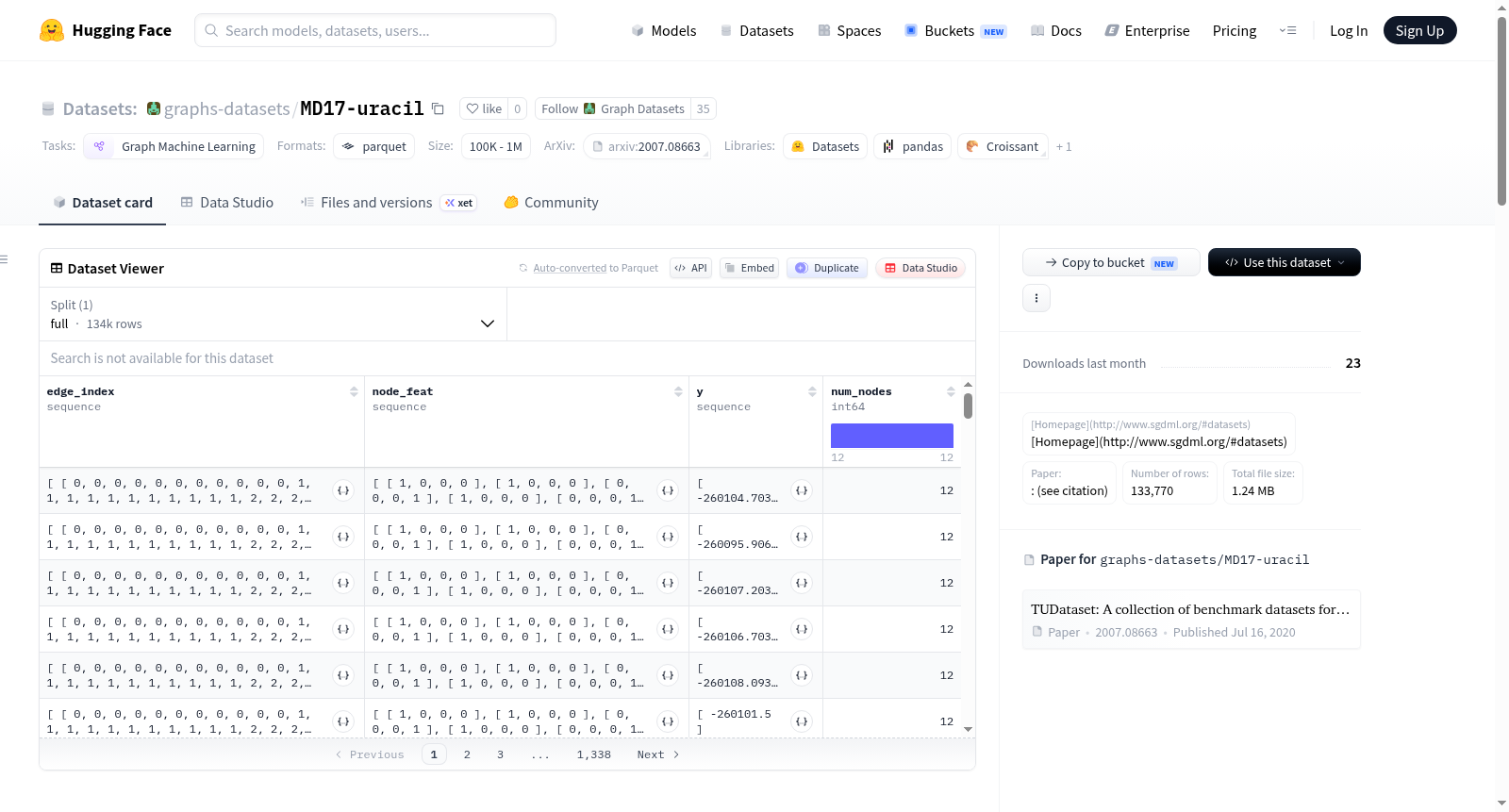Open the extra navigation menu beside Pricing

pyautogui.click(x=1287, y=30)
